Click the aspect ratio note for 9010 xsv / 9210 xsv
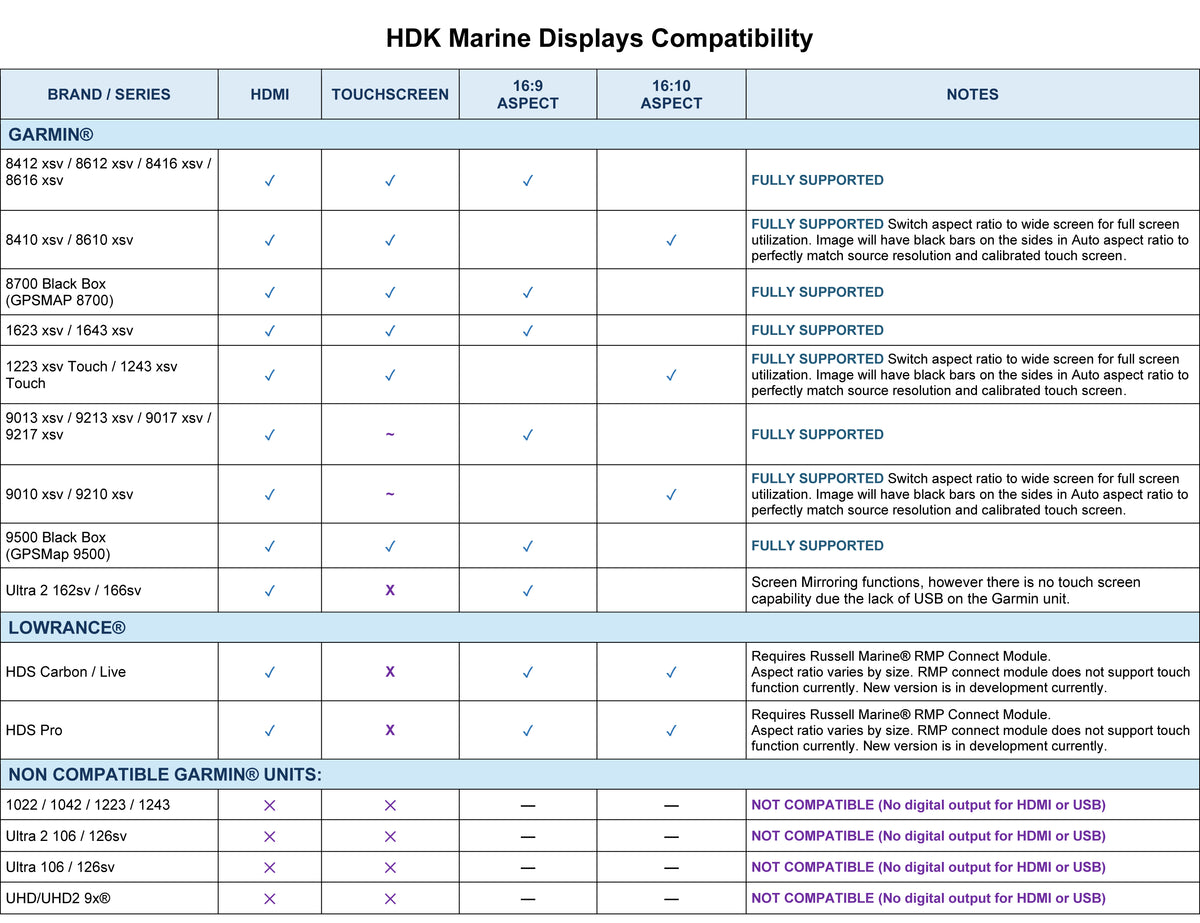 click(x=971, y=494)
